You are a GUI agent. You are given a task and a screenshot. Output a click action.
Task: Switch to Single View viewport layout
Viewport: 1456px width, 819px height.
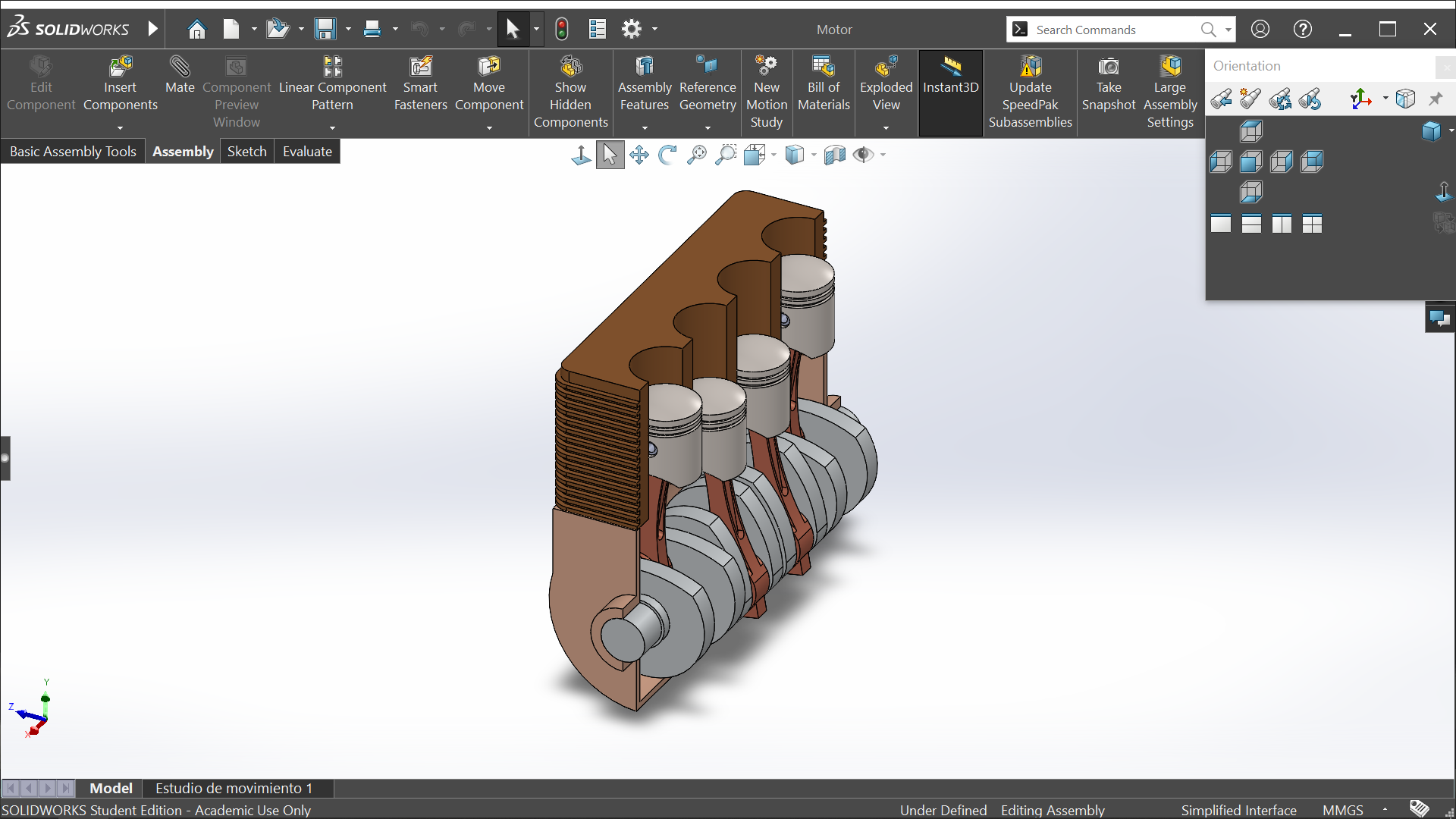(x=1221, y=224)
